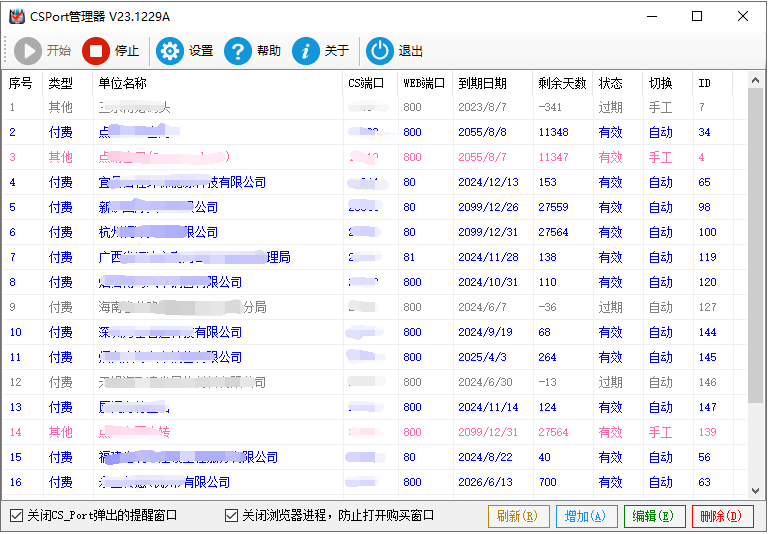Click the 编辑(E) edit button
Image resolution: width=770 pixels, height=534 pixels.
[654, 516]
